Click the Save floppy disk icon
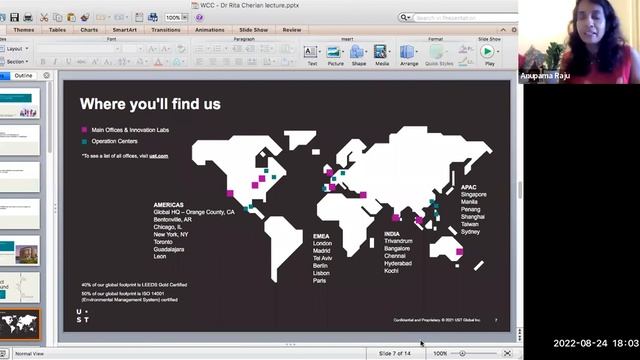640x360 pixels. click(x=14, y=17)
